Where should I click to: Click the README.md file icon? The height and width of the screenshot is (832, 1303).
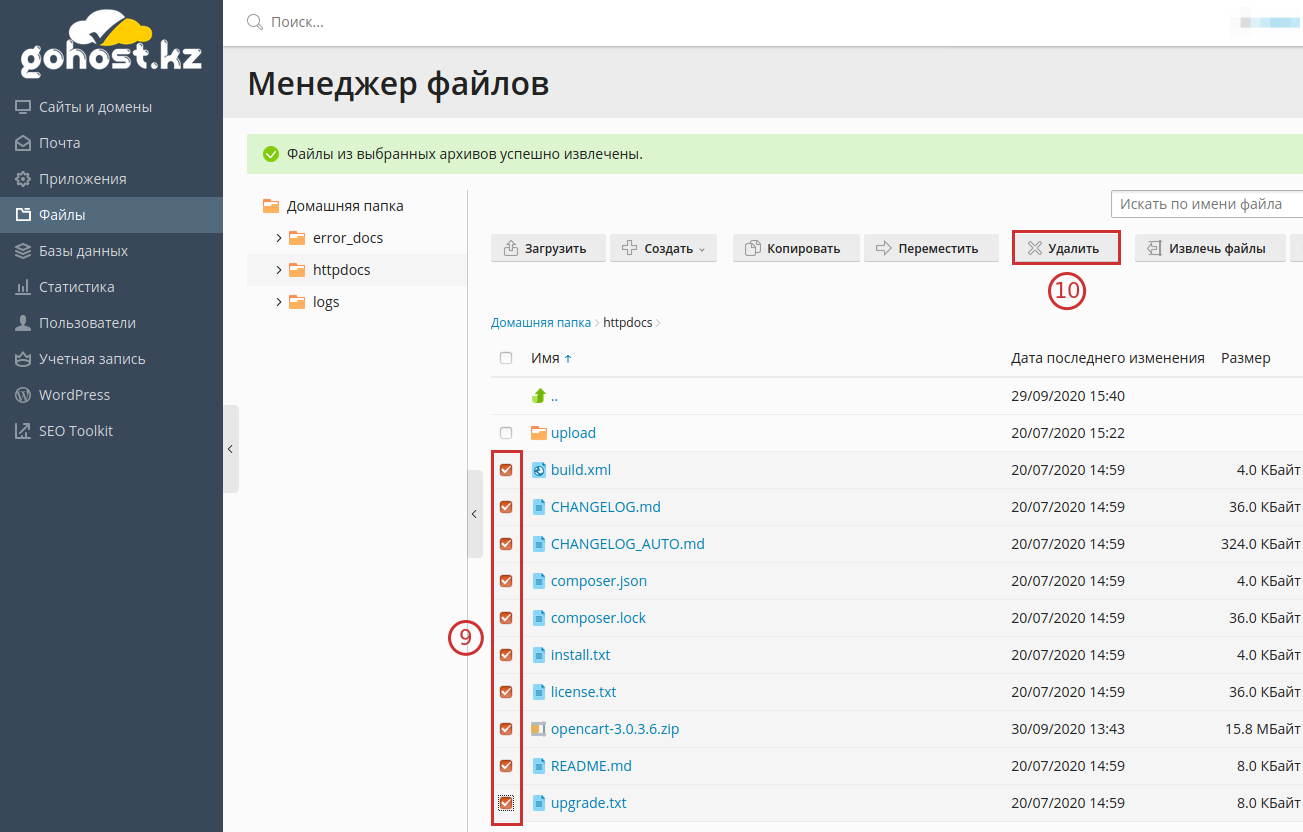click(539, 766)
